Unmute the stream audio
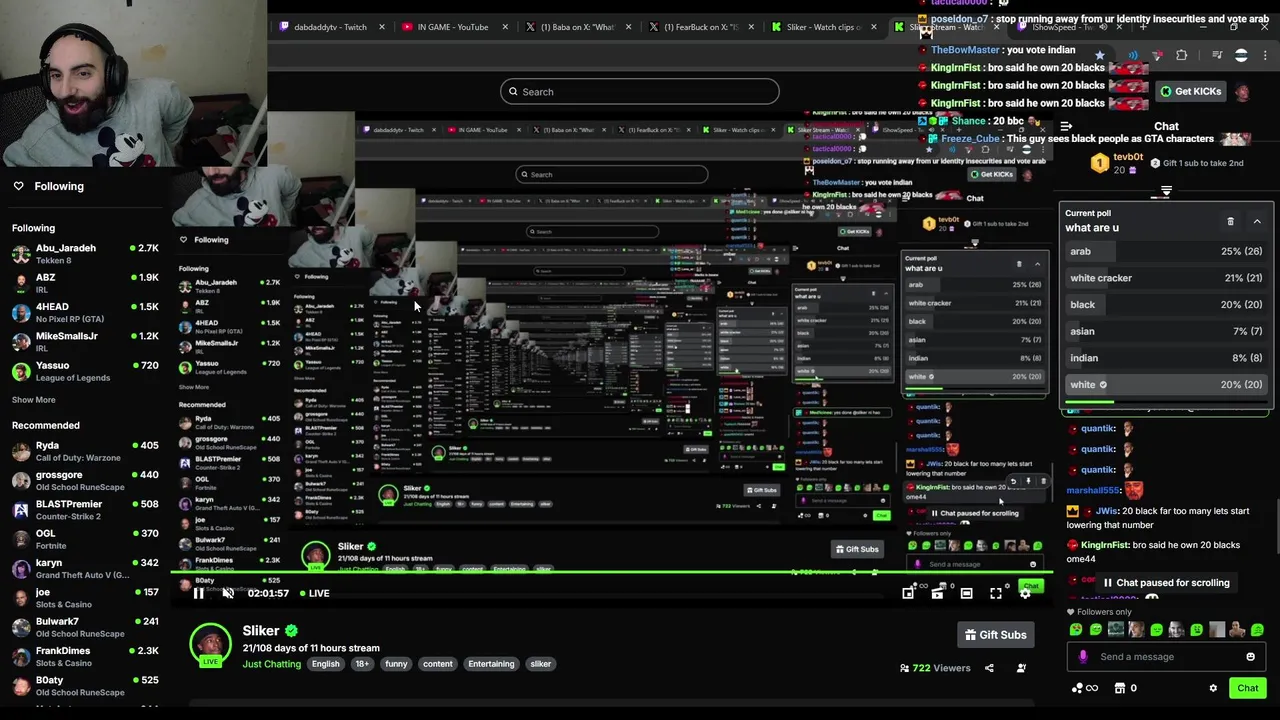The image size is (1280, 720). (x=228, y=593)
